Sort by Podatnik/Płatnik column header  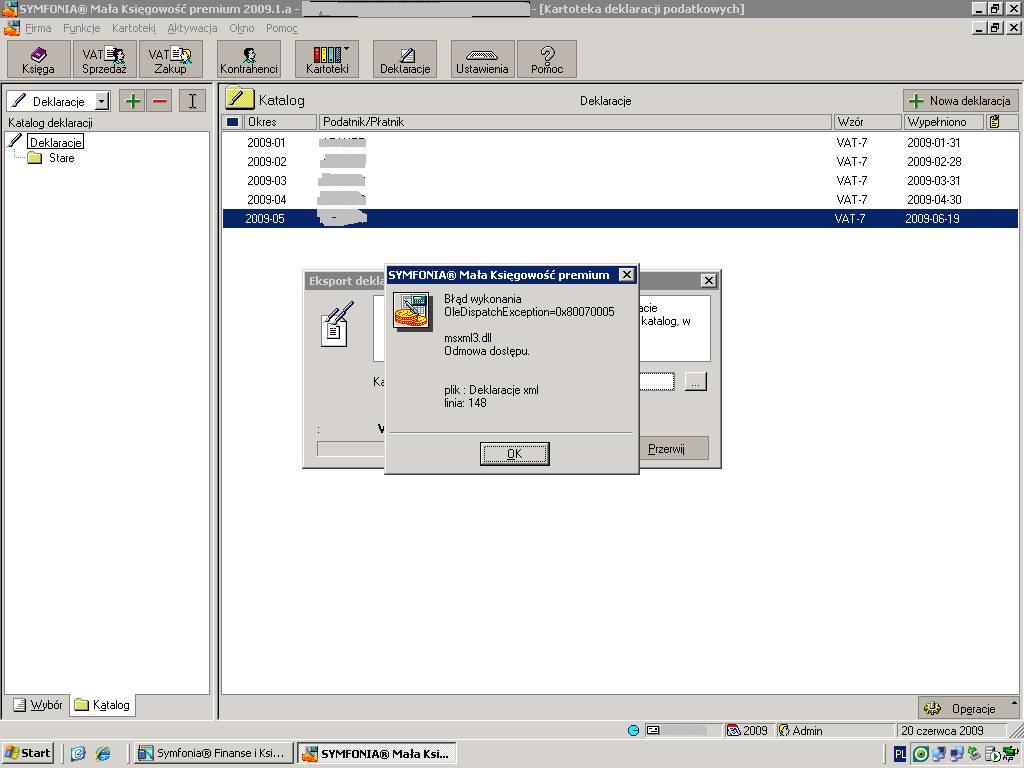coord(575,121)
